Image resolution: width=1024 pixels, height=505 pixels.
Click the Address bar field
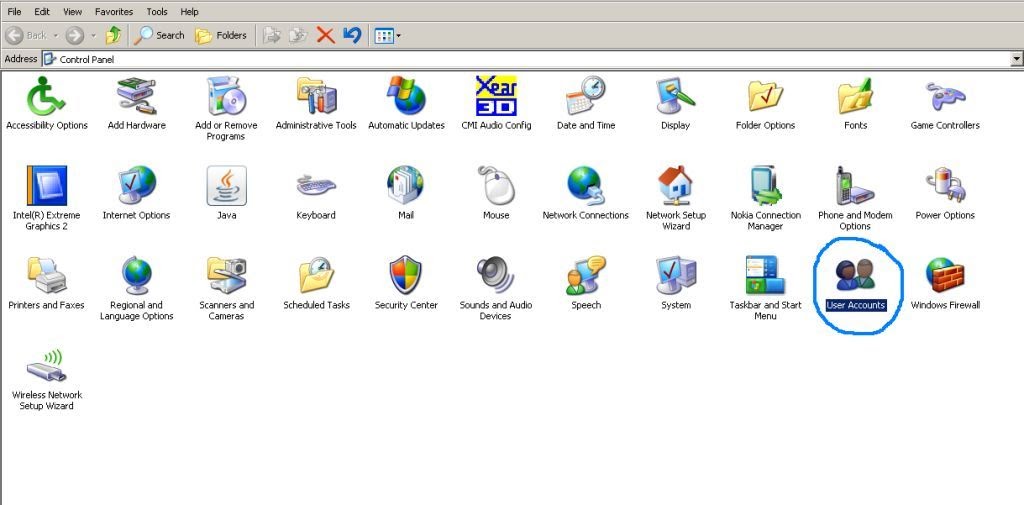click(526, 59)
